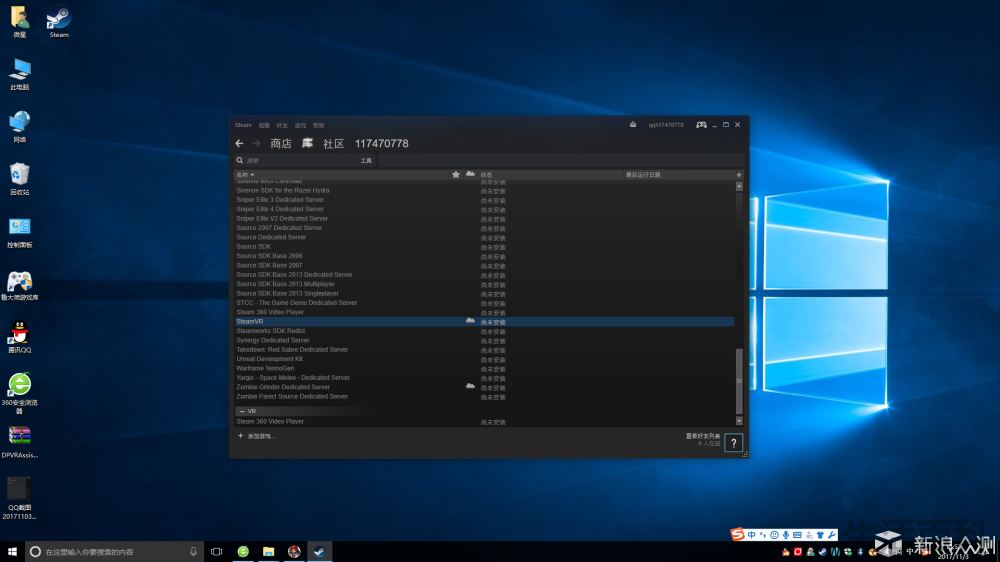Go back with the Steam back arrow

click(239, 144)
